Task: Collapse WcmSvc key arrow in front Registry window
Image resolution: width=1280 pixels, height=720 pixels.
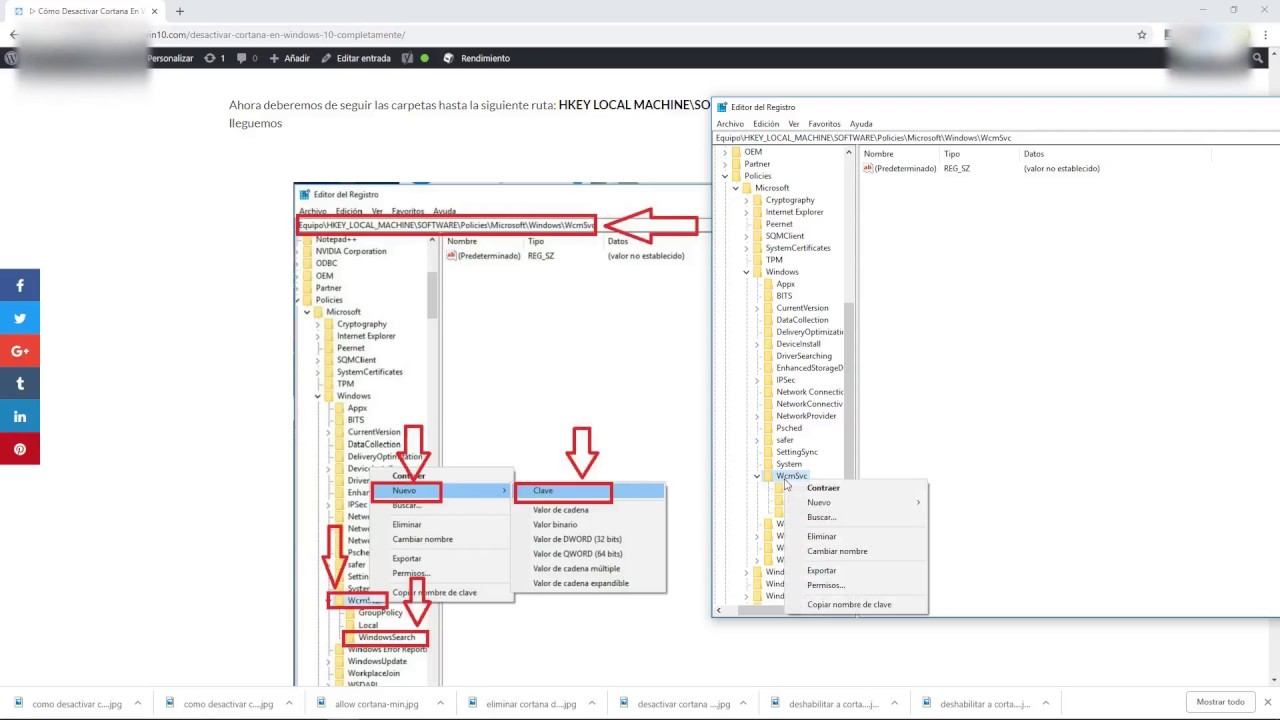Action: tap(757, 476)
